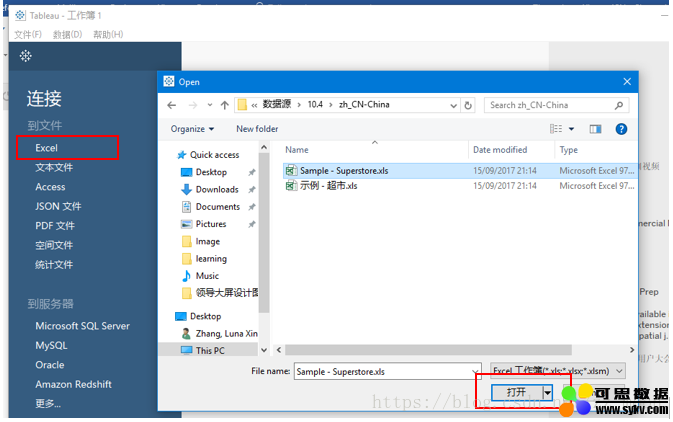This screenshot has height=422, width=673.
Task: Select Access connection
Action: click(x=50, y=187)
